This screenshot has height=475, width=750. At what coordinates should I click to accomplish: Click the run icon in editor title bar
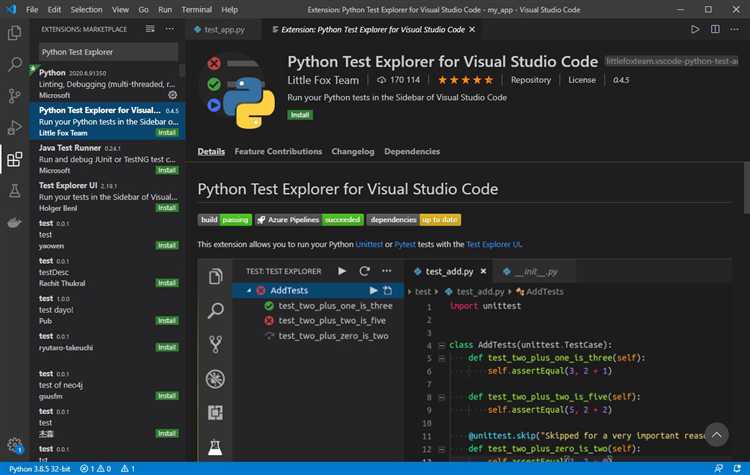pos(695,29)
